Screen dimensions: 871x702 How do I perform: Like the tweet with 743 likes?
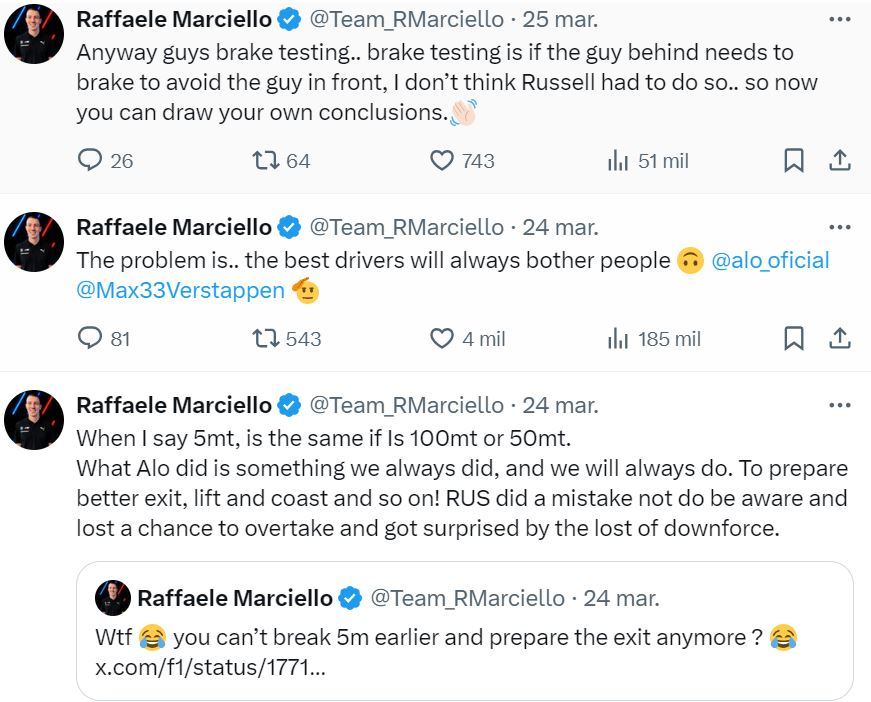[x=442, y=160]
